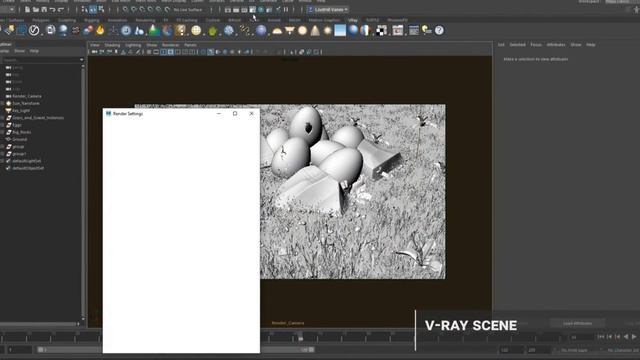
Task: Maximize the Render Settings window
Action: pyautogui.click(x=235, y=113)
